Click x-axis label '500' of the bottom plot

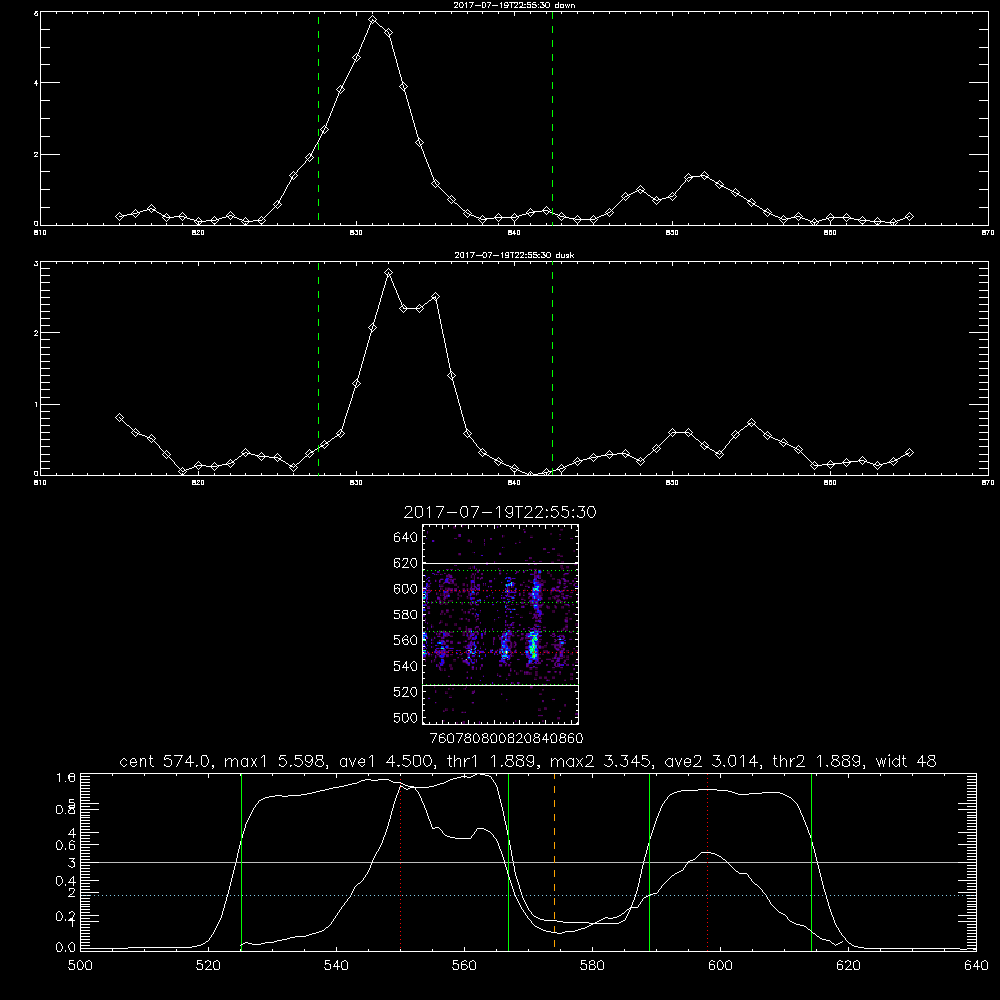pyautogui.click(x=80, y=965)
